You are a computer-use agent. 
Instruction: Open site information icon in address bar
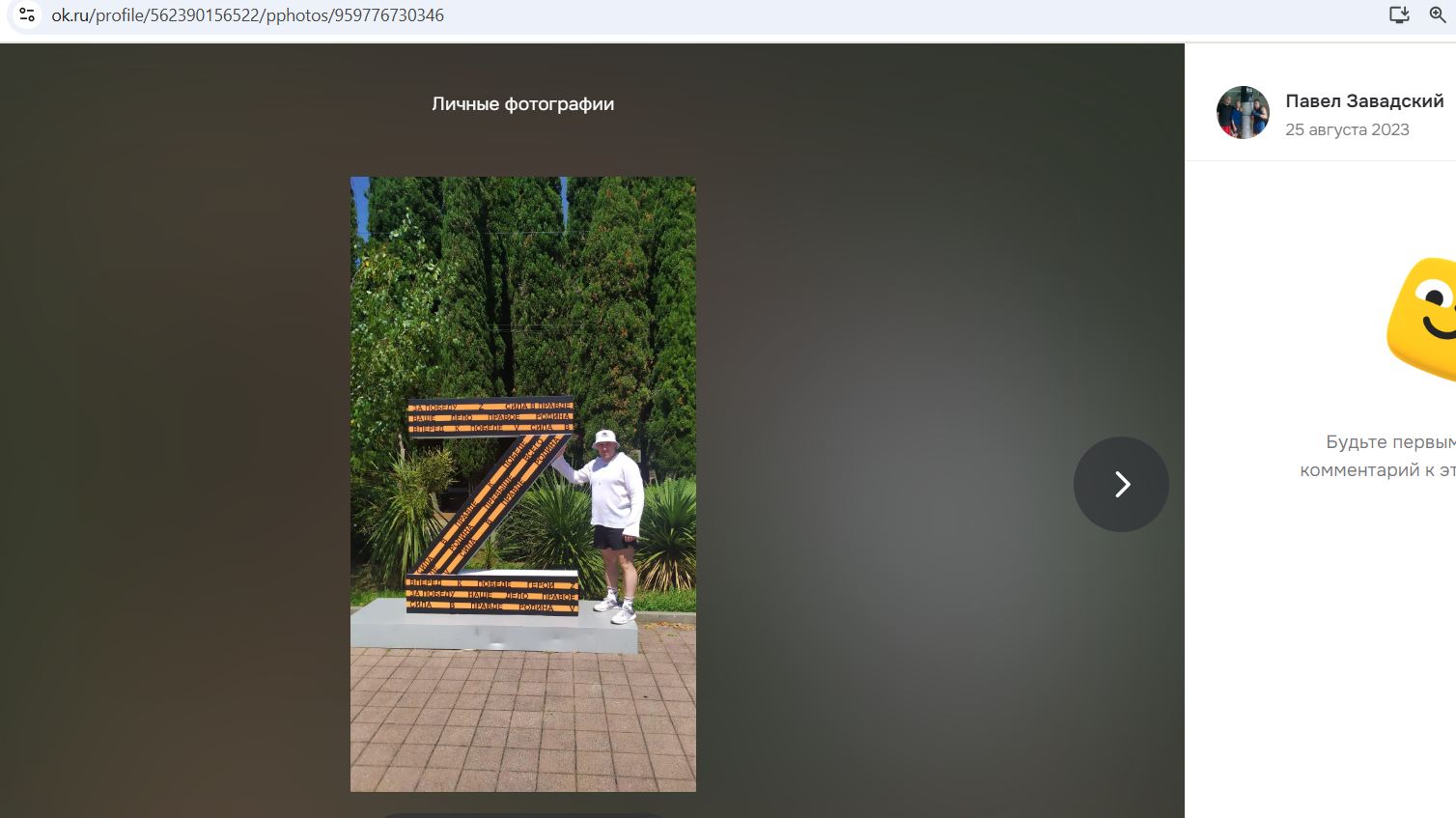point(27,15)
